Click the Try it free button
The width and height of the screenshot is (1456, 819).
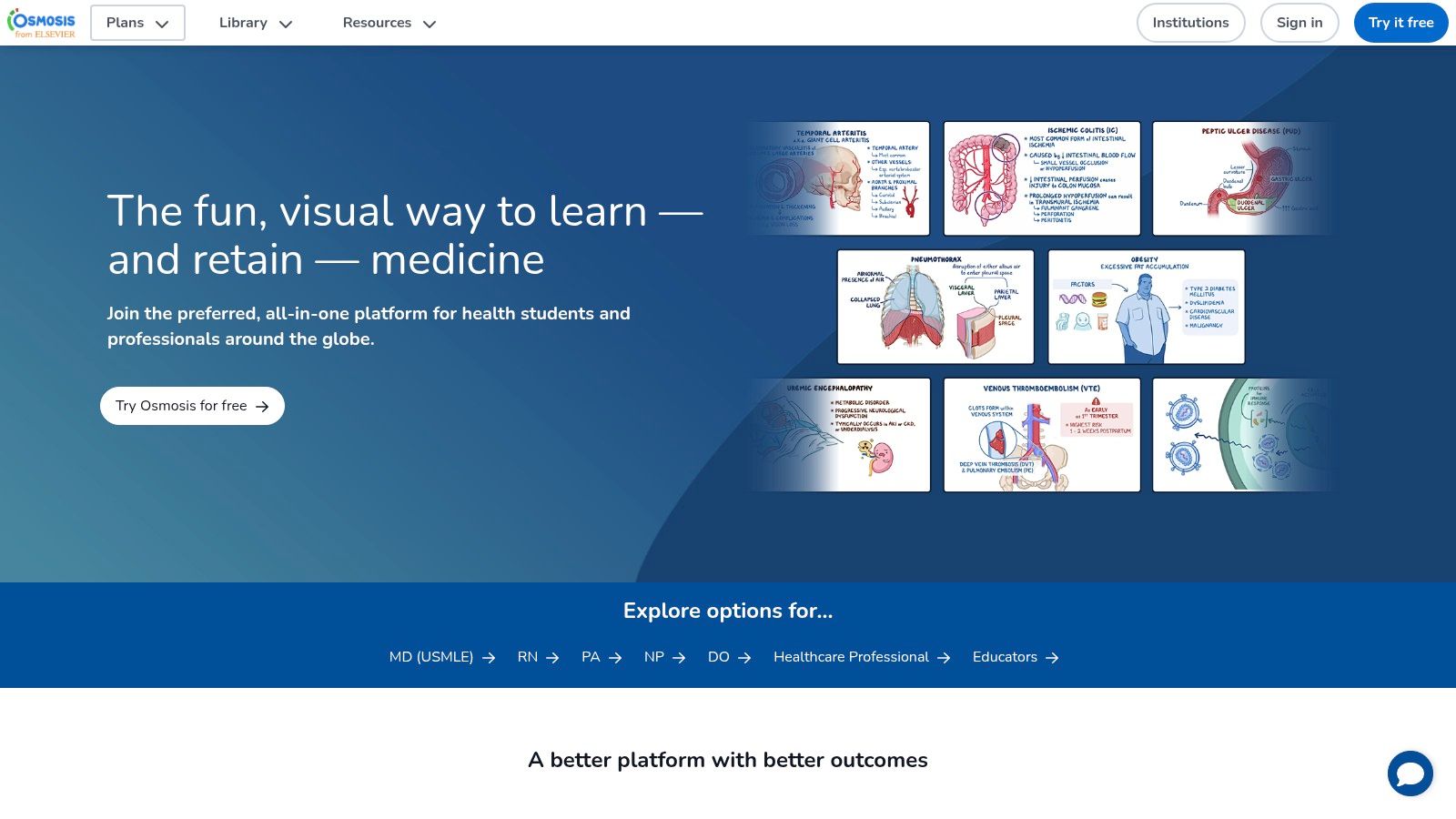click(x=1401, y=23)
